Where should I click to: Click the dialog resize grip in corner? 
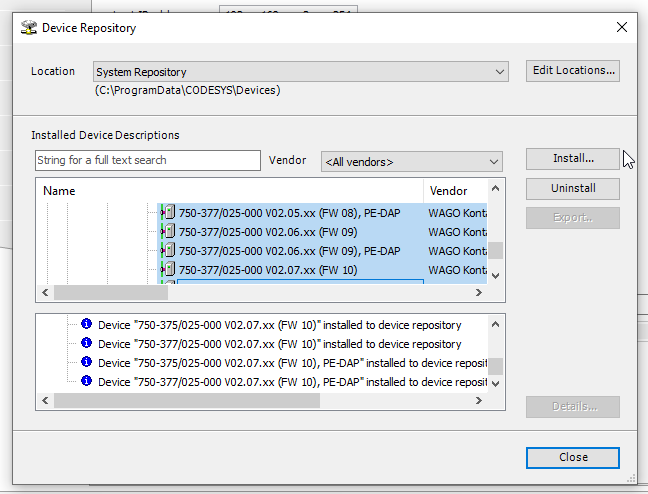coord(631,479)
